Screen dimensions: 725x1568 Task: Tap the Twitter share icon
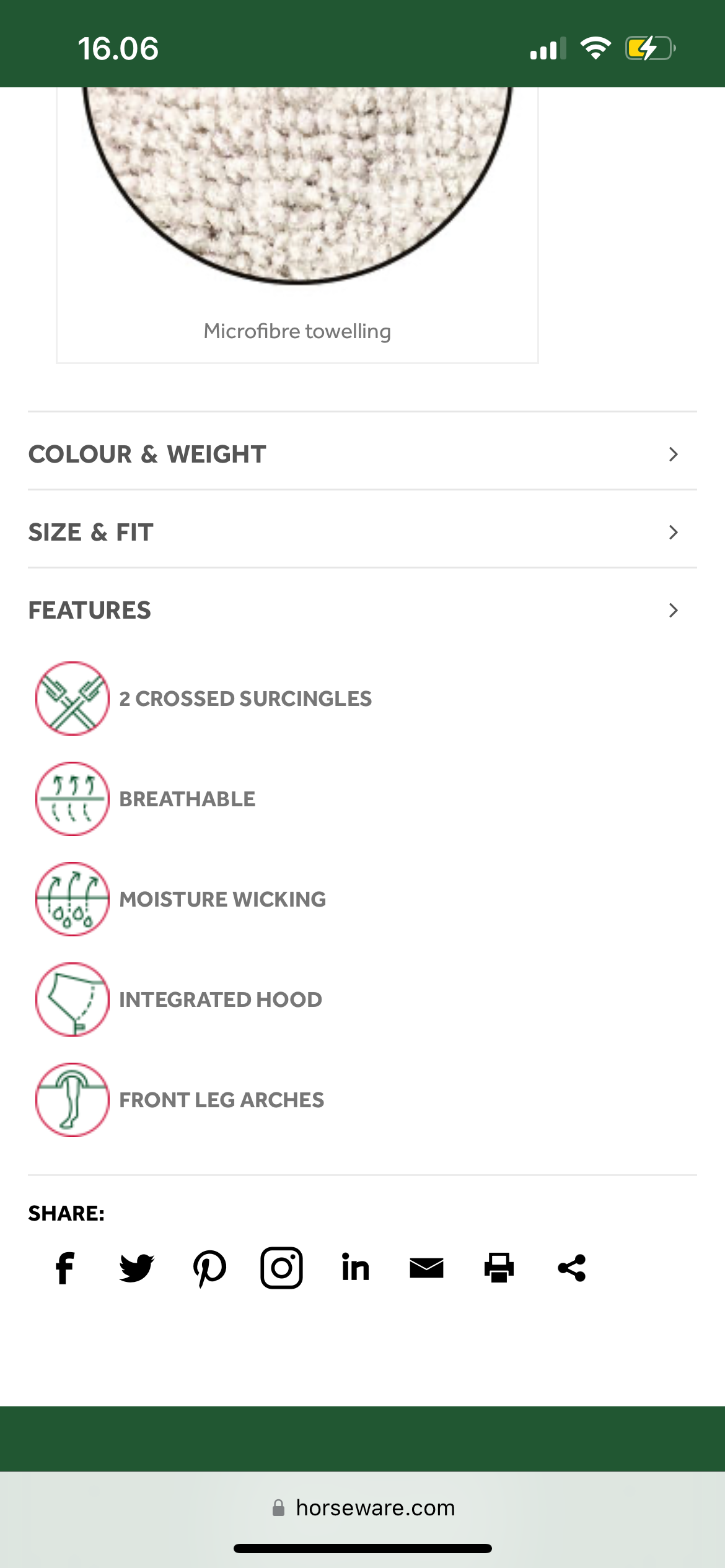(x=136, y=1268)
